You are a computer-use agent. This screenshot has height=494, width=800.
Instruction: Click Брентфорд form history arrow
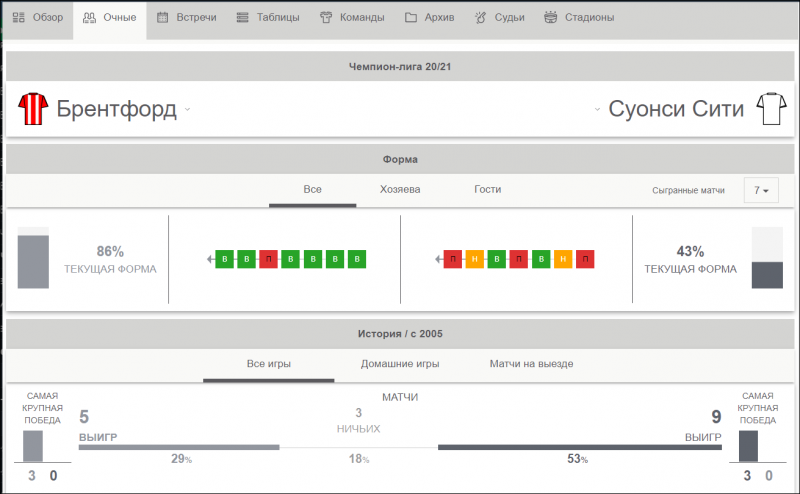210,259
